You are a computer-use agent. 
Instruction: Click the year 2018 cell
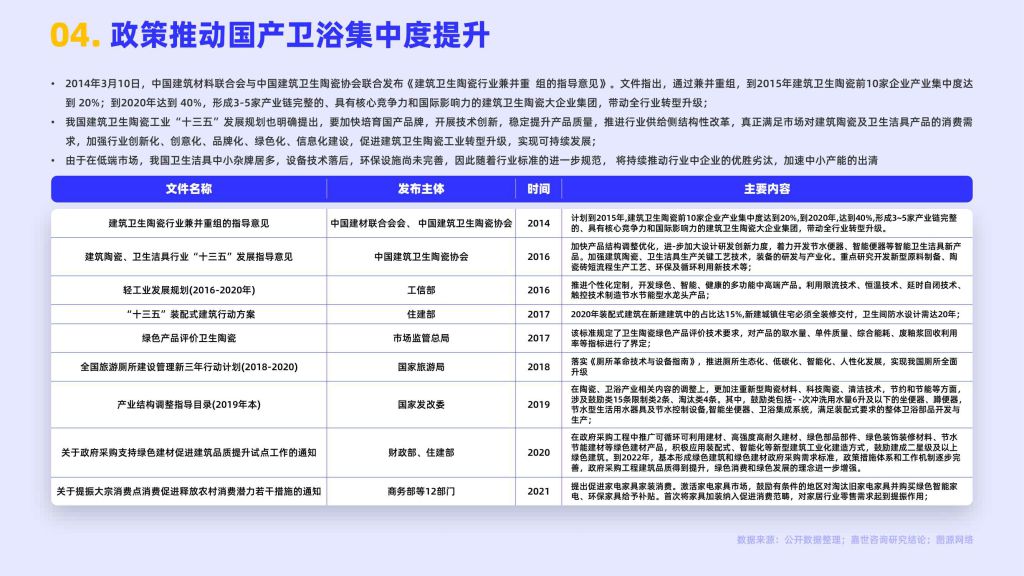(539, 367)
